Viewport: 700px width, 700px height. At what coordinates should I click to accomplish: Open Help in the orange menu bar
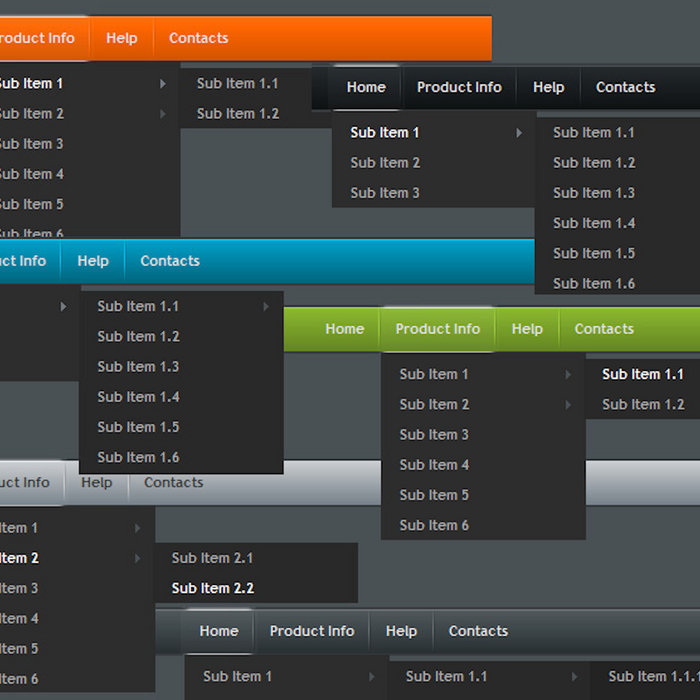point(121,38)
